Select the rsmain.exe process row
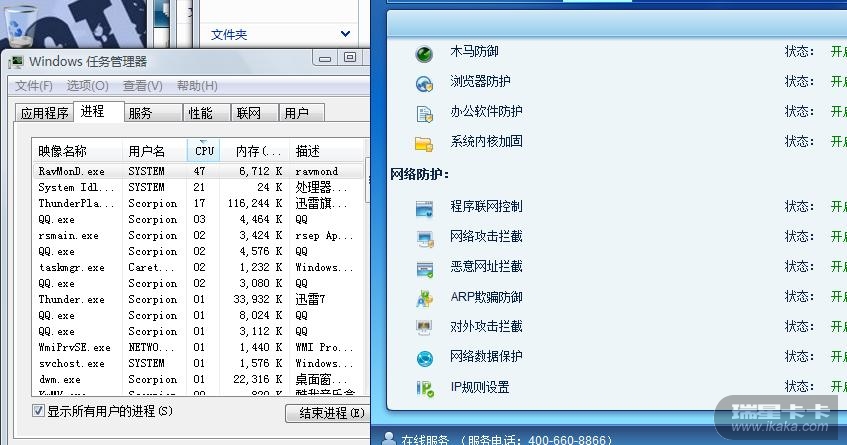 (x=199, y=235)
